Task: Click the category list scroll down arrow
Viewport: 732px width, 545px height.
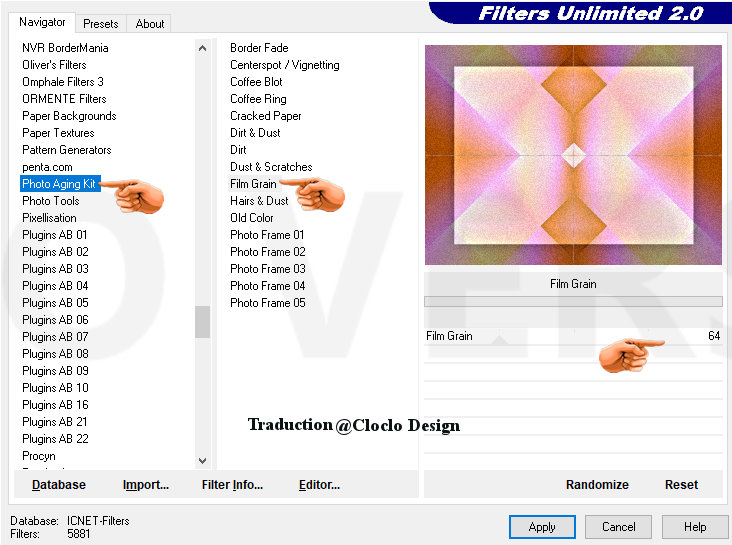Action: click(x=202, y=460)
